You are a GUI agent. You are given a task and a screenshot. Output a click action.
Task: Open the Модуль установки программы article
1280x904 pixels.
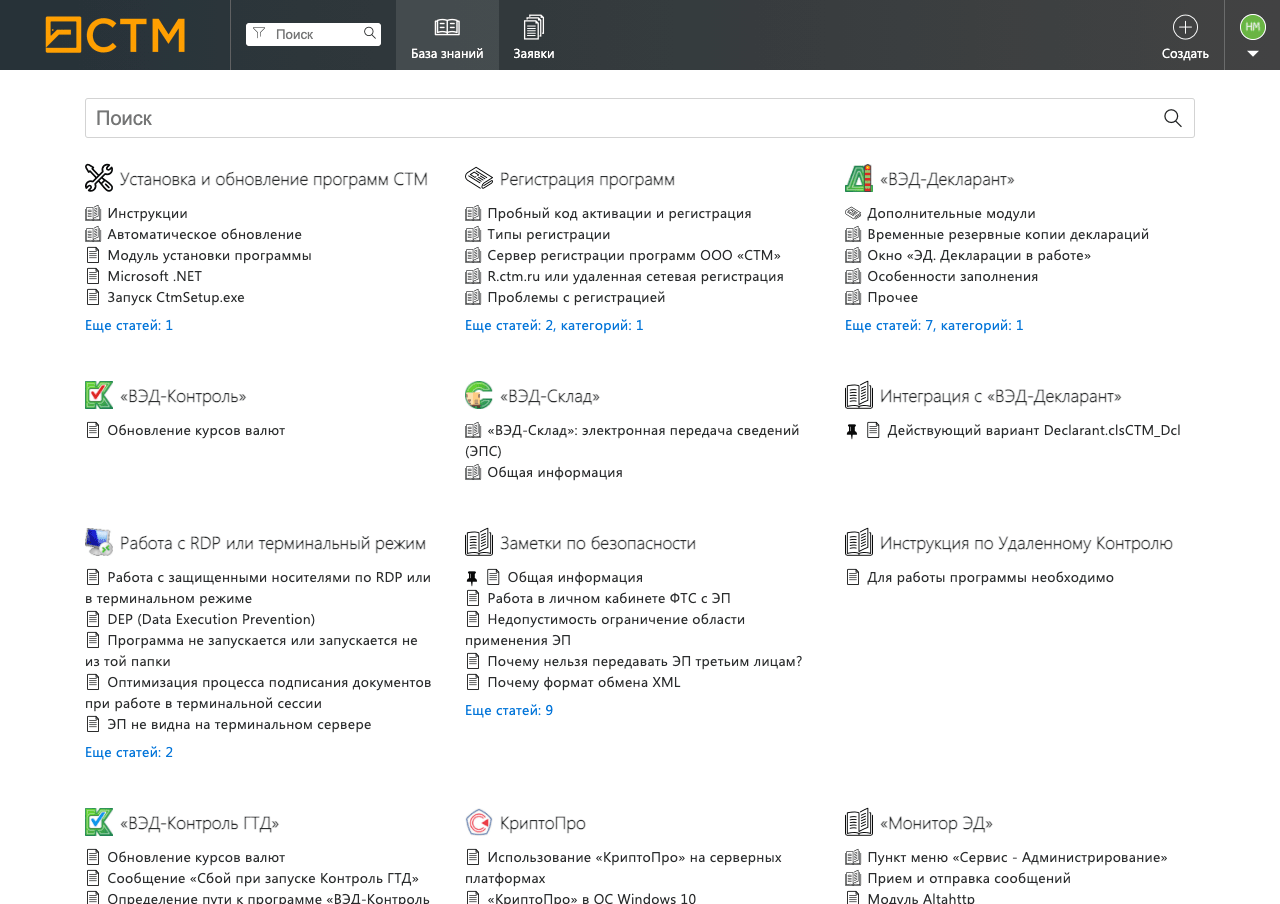(210, 255)
